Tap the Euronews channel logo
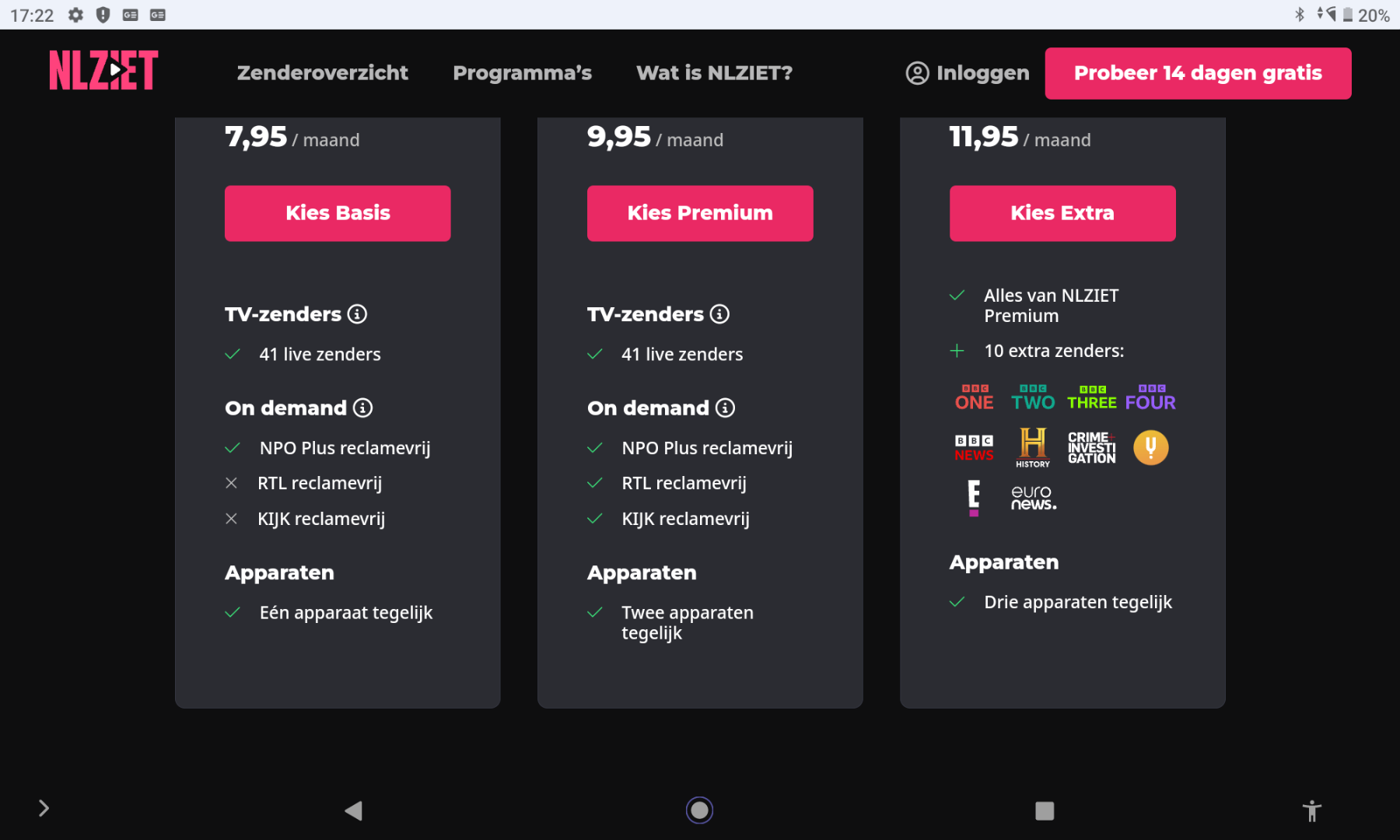 pos(1033,498)
